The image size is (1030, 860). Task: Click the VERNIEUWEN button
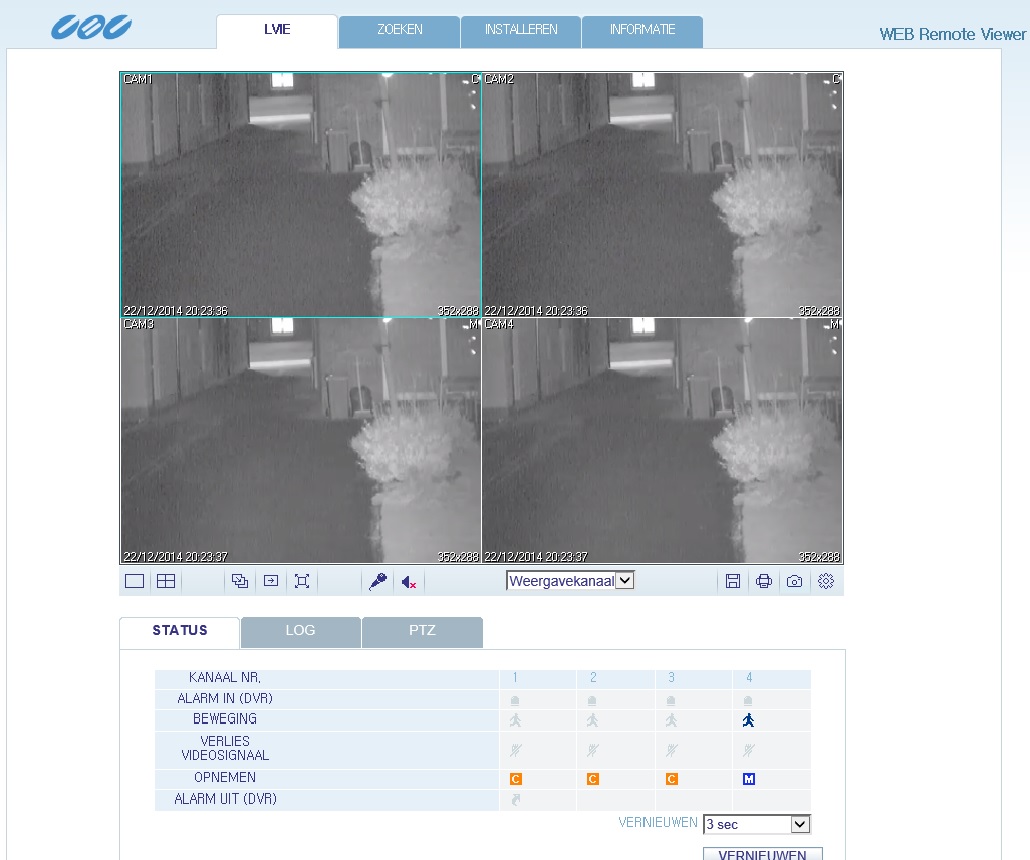[x=763, y=854]
